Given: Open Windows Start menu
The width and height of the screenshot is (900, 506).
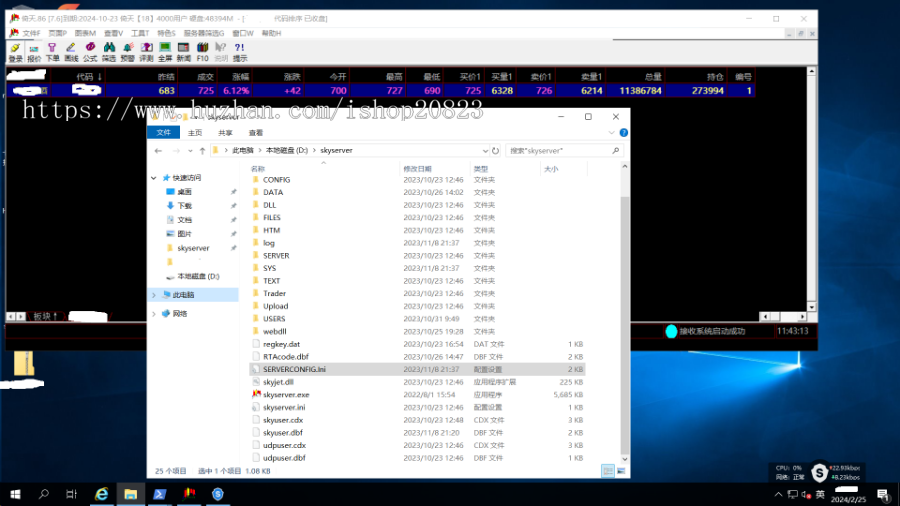Looking at the screenshot, I should 15,494.
